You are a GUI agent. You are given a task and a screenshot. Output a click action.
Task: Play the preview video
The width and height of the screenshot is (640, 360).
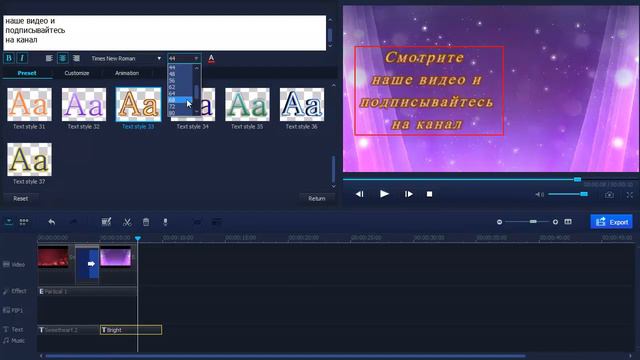click(x=384, y=194)
